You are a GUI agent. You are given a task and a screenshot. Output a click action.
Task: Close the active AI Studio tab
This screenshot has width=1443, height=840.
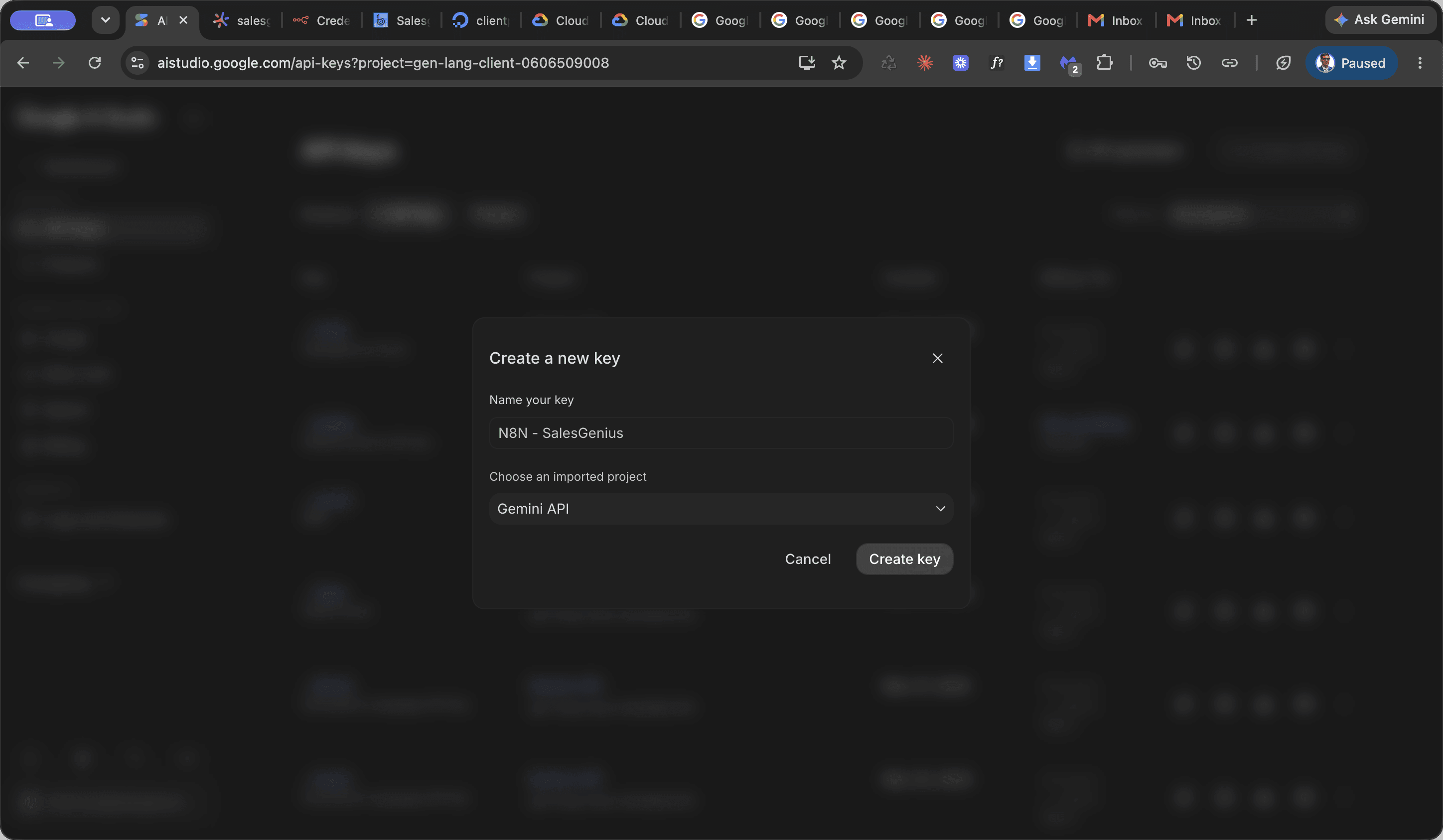click(x=183, y=20)
